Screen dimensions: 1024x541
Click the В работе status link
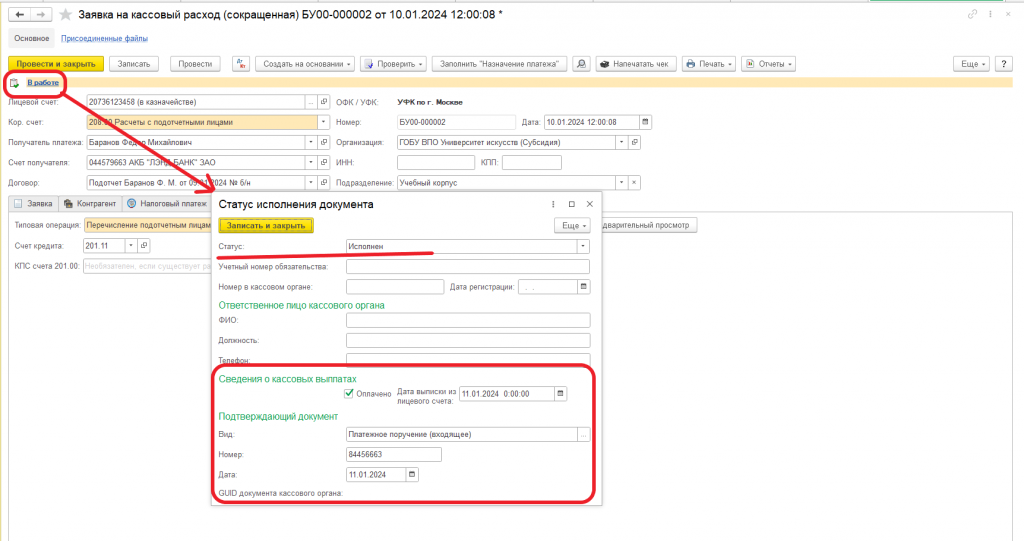tap(43, 82)
